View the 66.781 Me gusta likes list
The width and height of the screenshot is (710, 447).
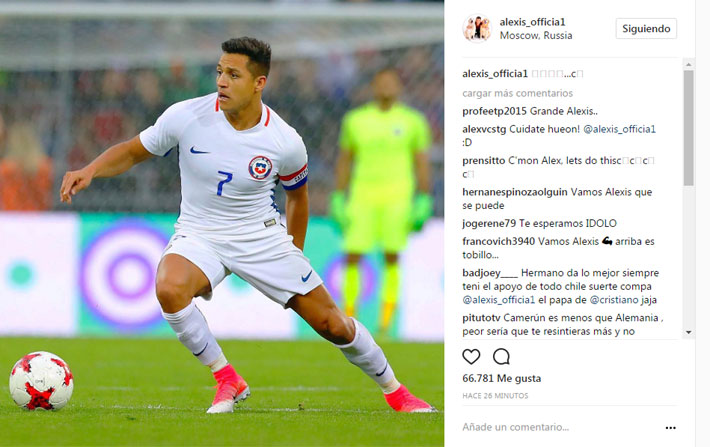coord(502,378)
